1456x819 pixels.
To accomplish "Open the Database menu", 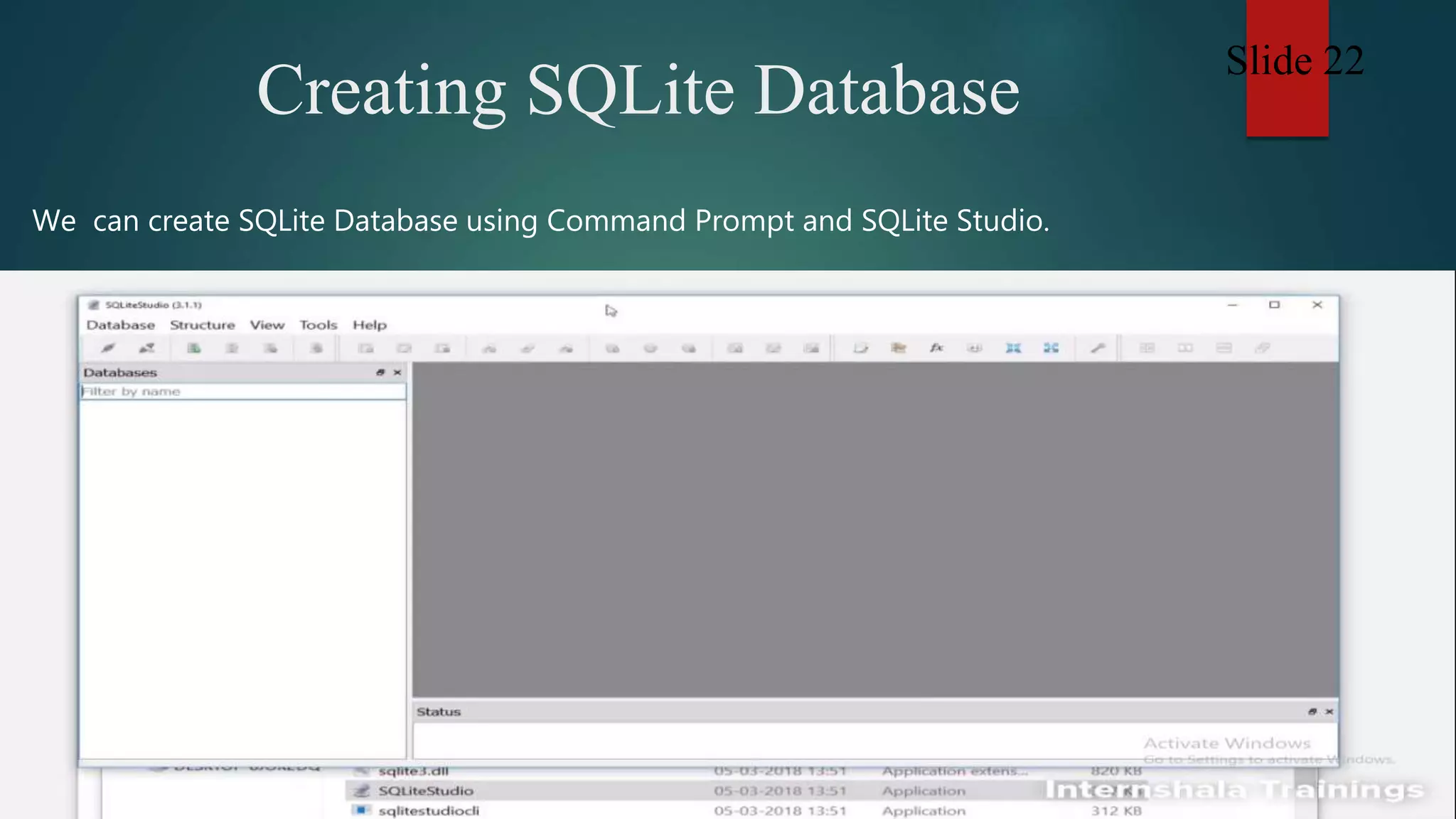I will [121, 325].
